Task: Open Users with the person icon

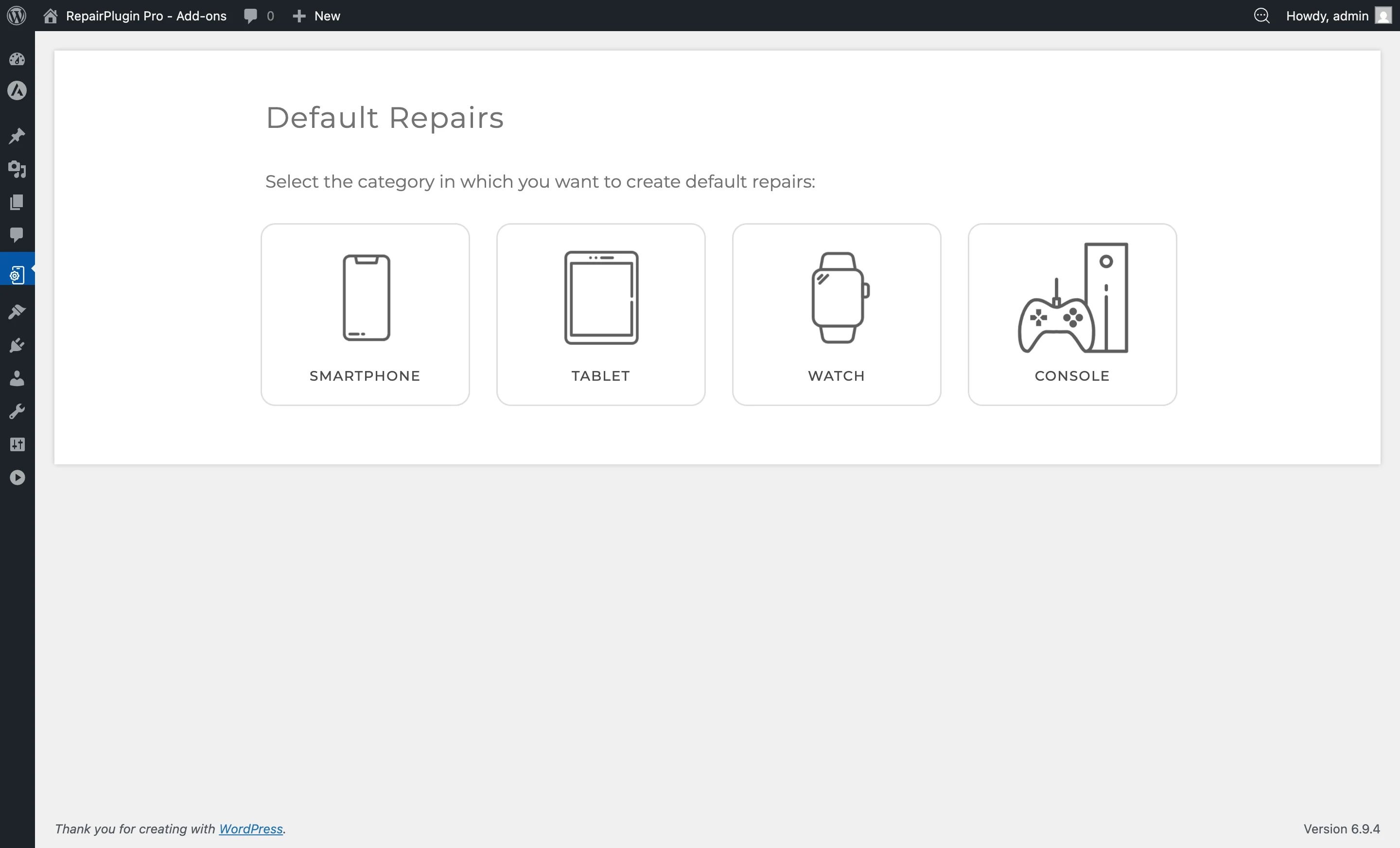Action: (x=17, y=378)
